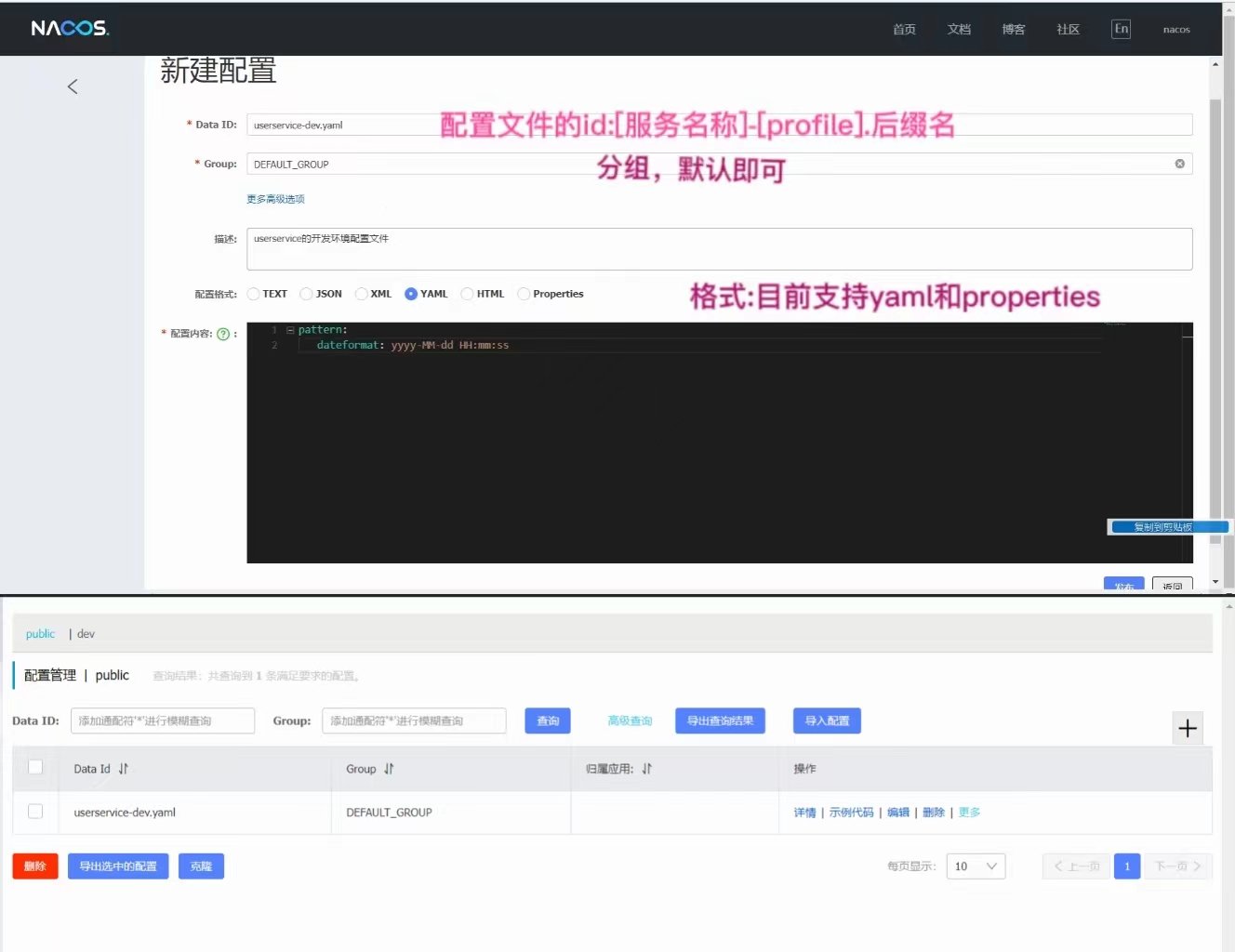Click the 查询 search button

(547, 721)
